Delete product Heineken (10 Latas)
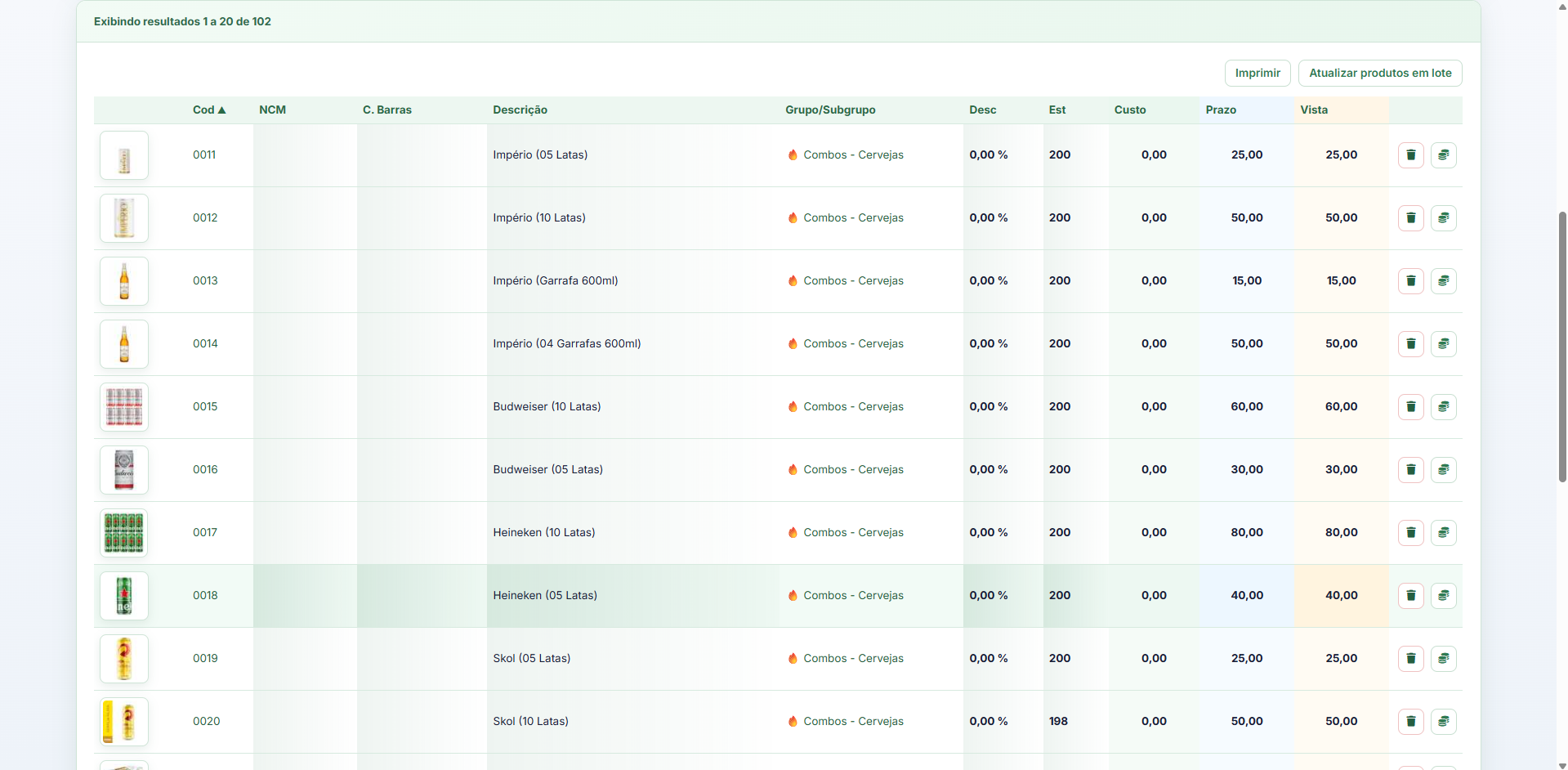The width and height of the screenshot is (1568, 770). 1411,533
